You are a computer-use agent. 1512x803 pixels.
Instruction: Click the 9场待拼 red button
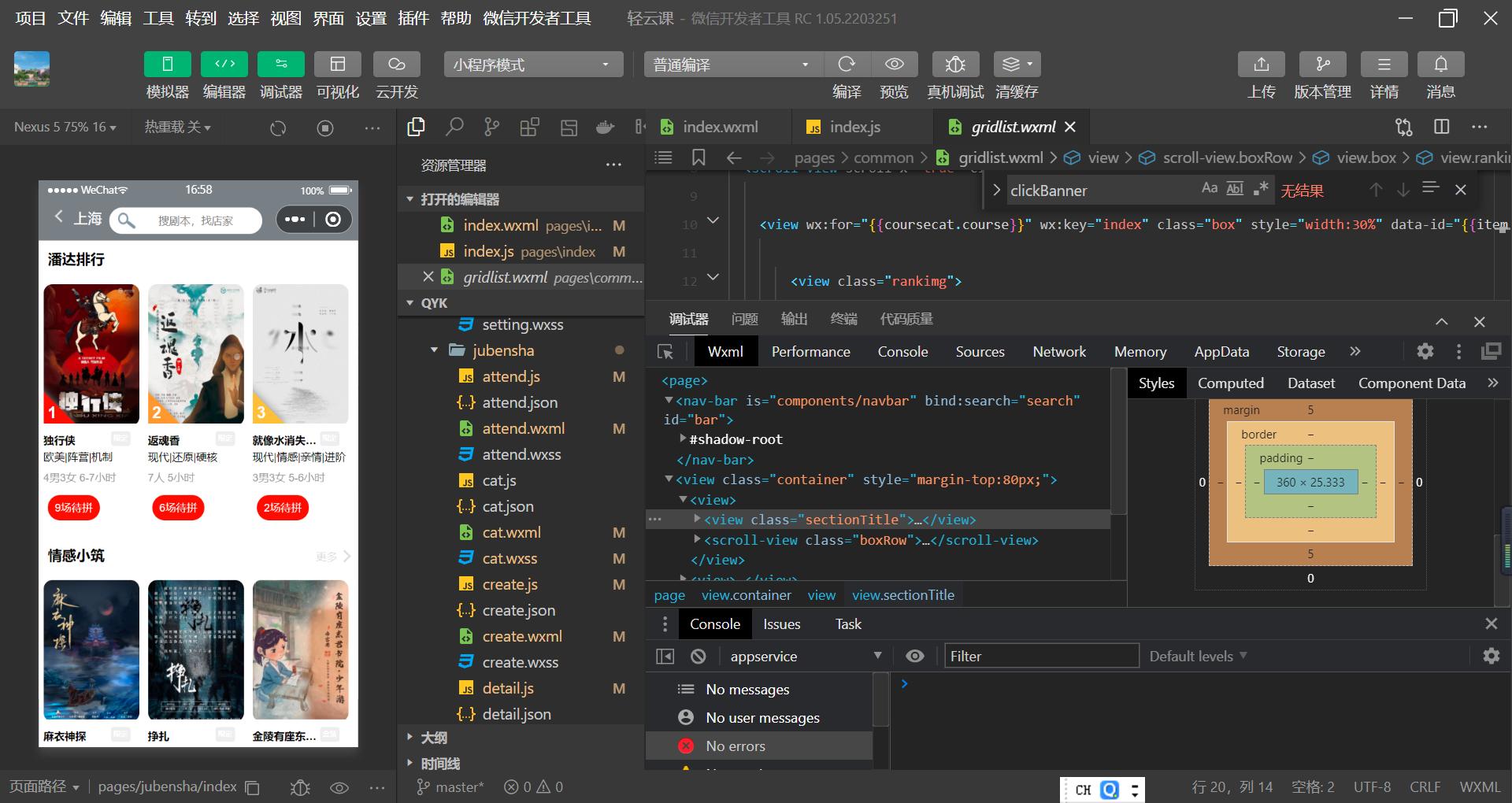(73, 508)
